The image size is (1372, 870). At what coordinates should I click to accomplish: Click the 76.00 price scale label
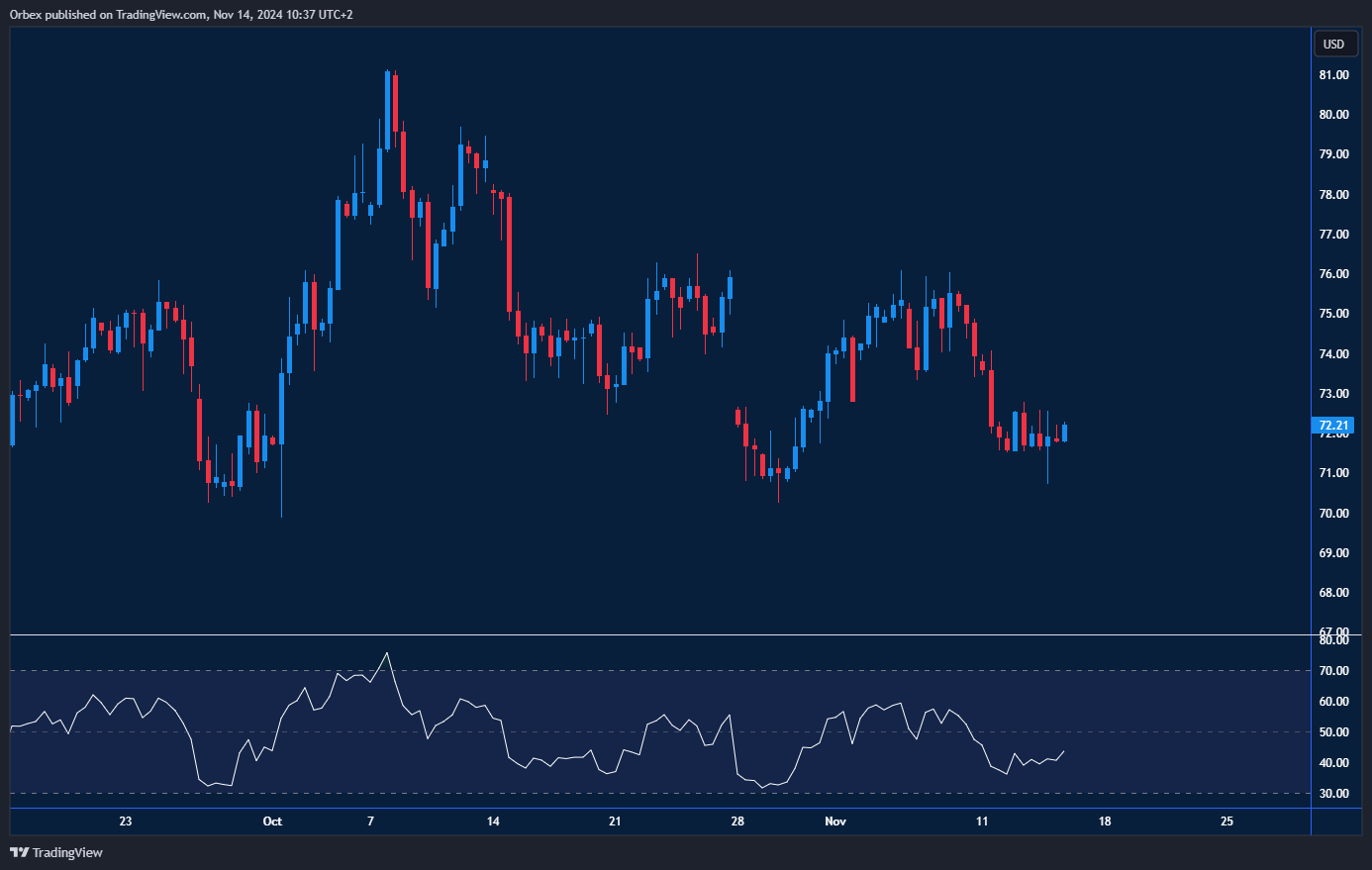pos(1333,274)
